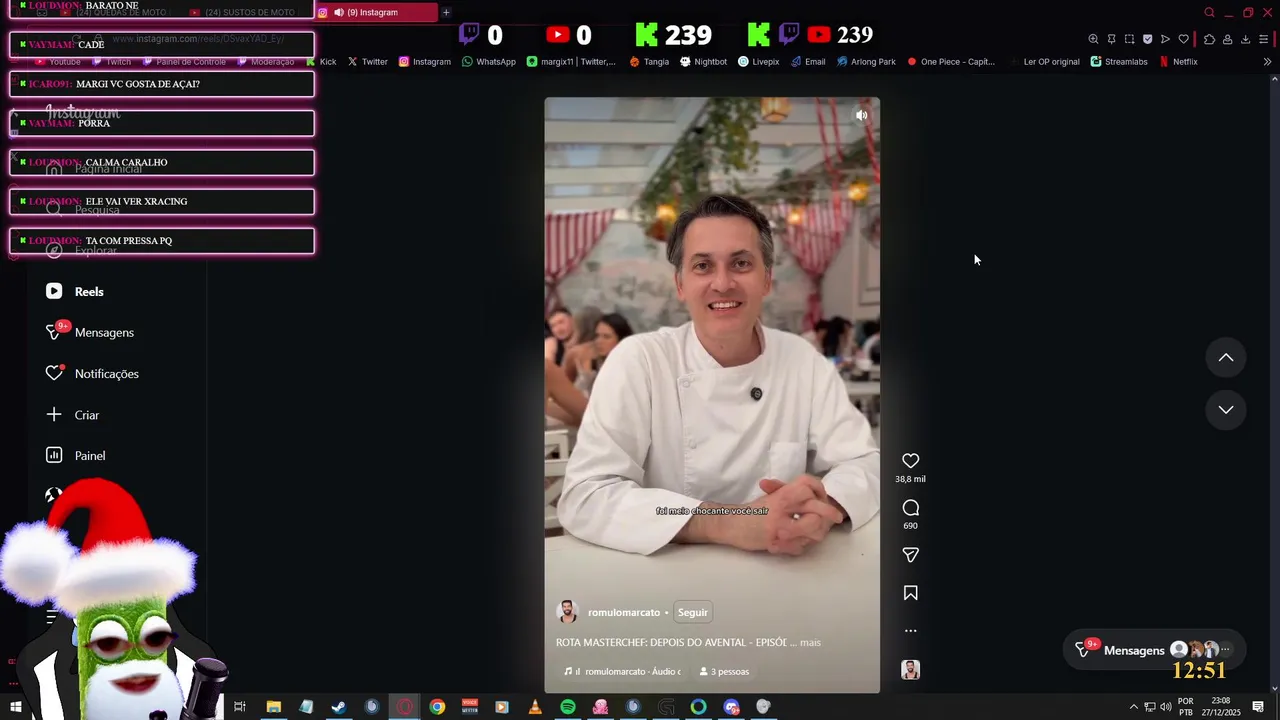Open the audio cover thumbnail beside the reel
The width and height of the screenshot is (1280, 720).
click(x=910, y=670)
